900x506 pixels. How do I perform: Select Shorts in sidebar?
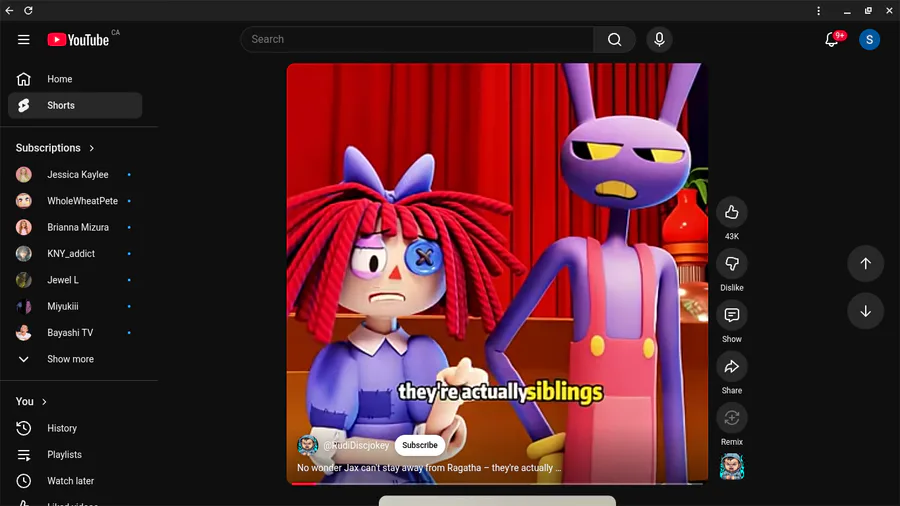tap(75, 106)
